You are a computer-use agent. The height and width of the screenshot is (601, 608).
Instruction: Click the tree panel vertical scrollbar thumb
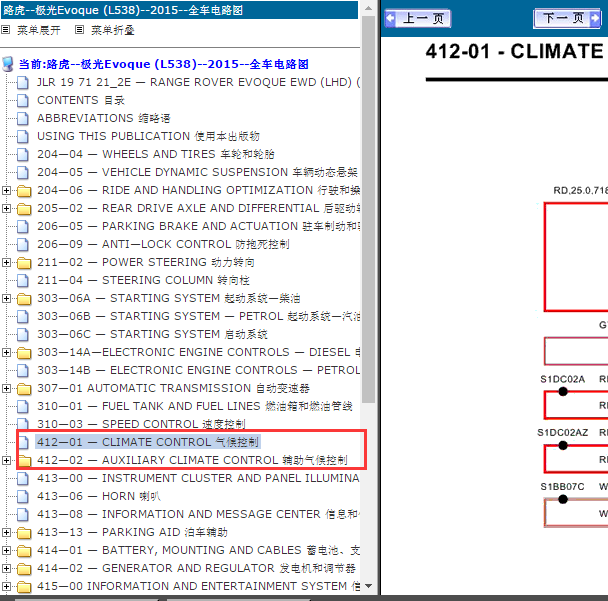click(x=368, y=209)
